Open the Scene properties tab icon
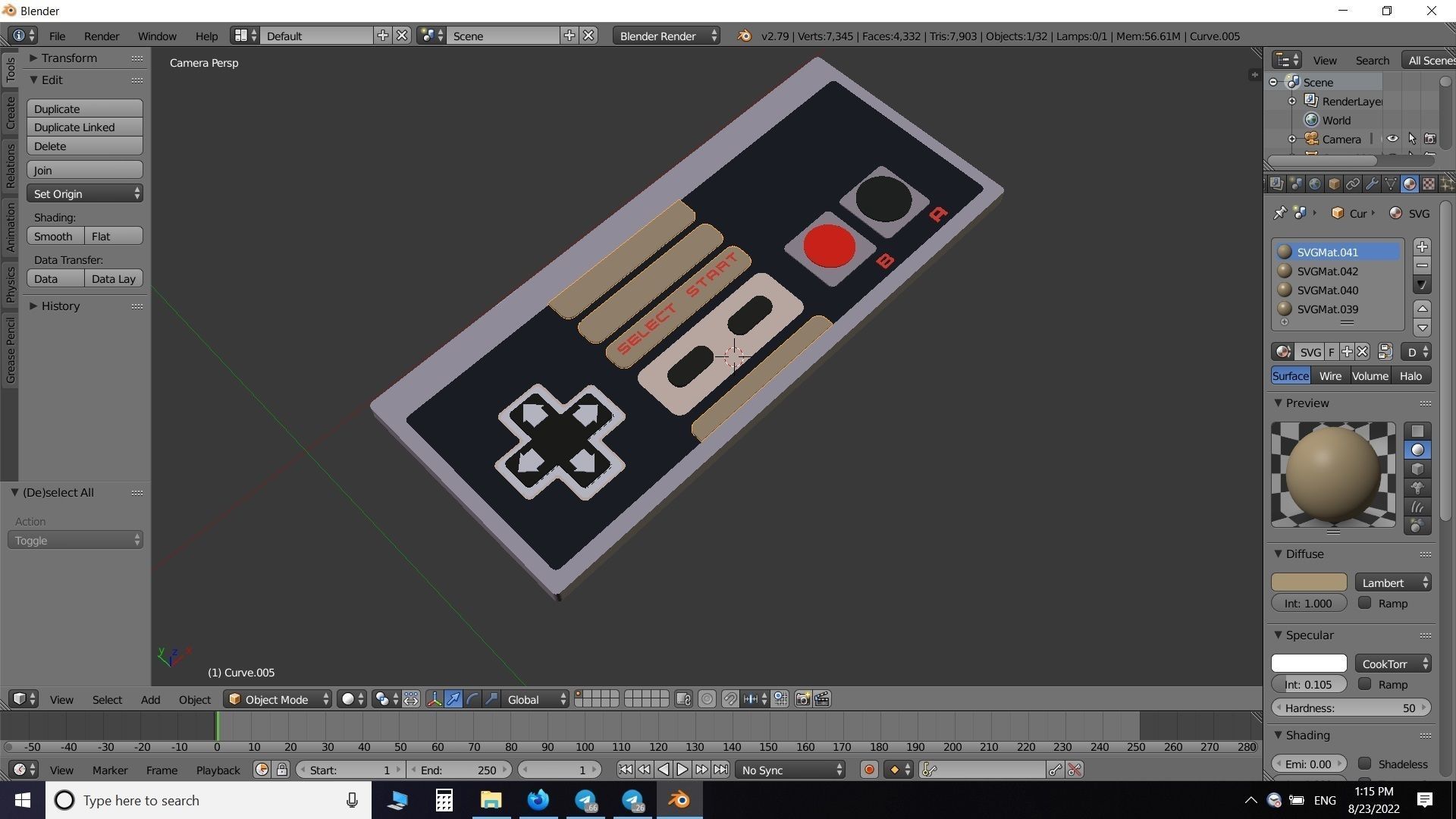 1296,184
